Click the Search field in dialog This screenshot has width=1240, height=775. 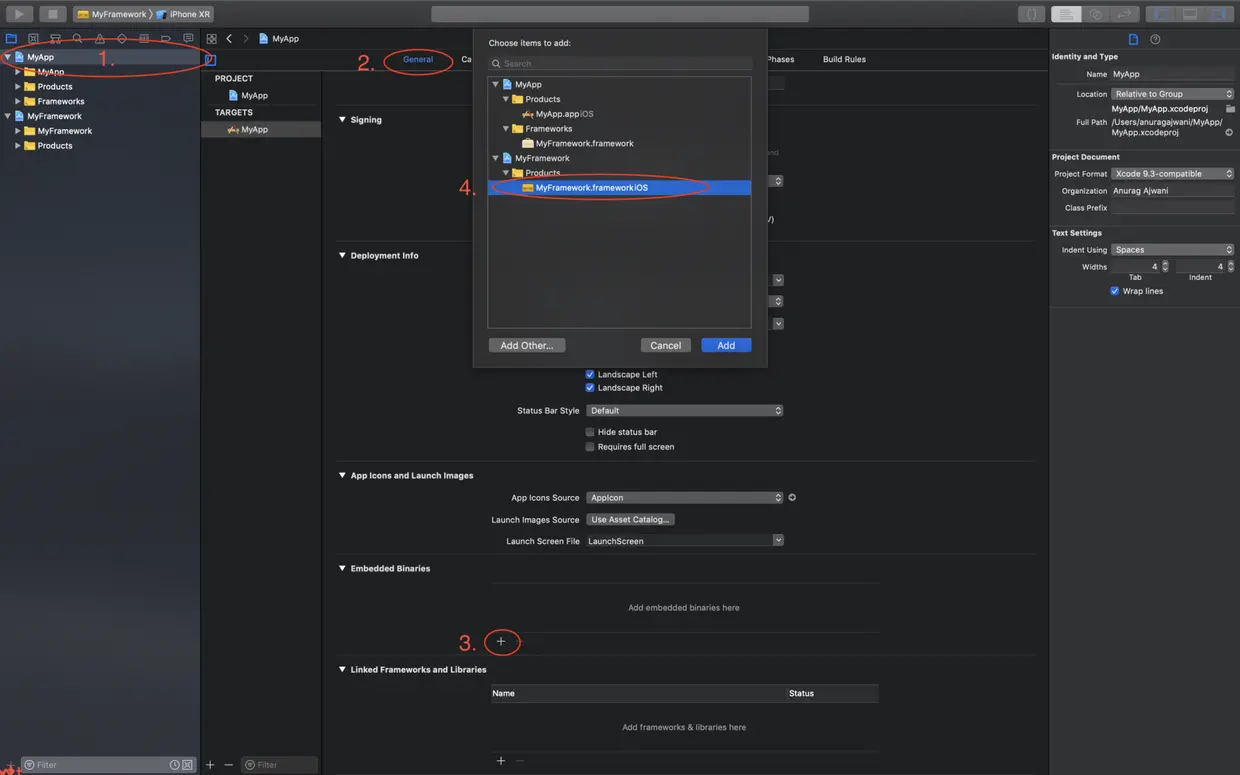coord(620,63)
